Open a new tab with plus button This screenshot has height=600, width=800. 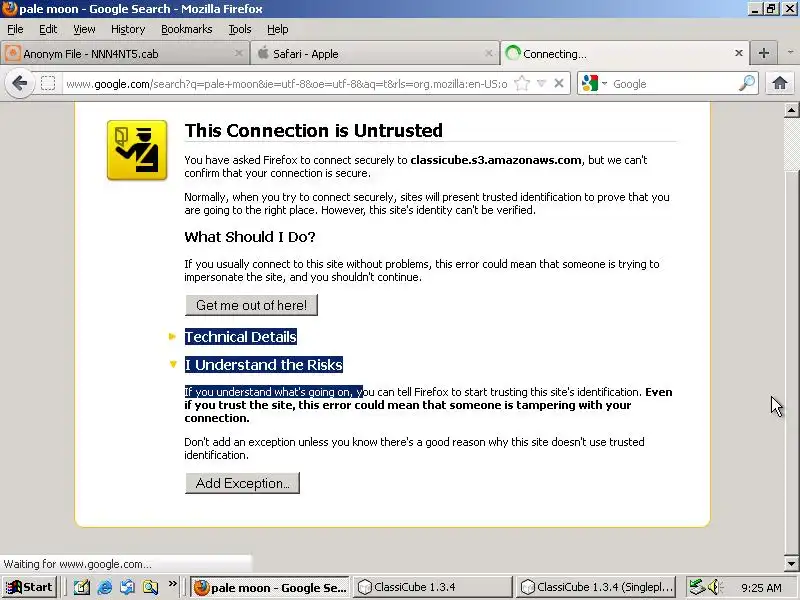[x=764, y=53]
